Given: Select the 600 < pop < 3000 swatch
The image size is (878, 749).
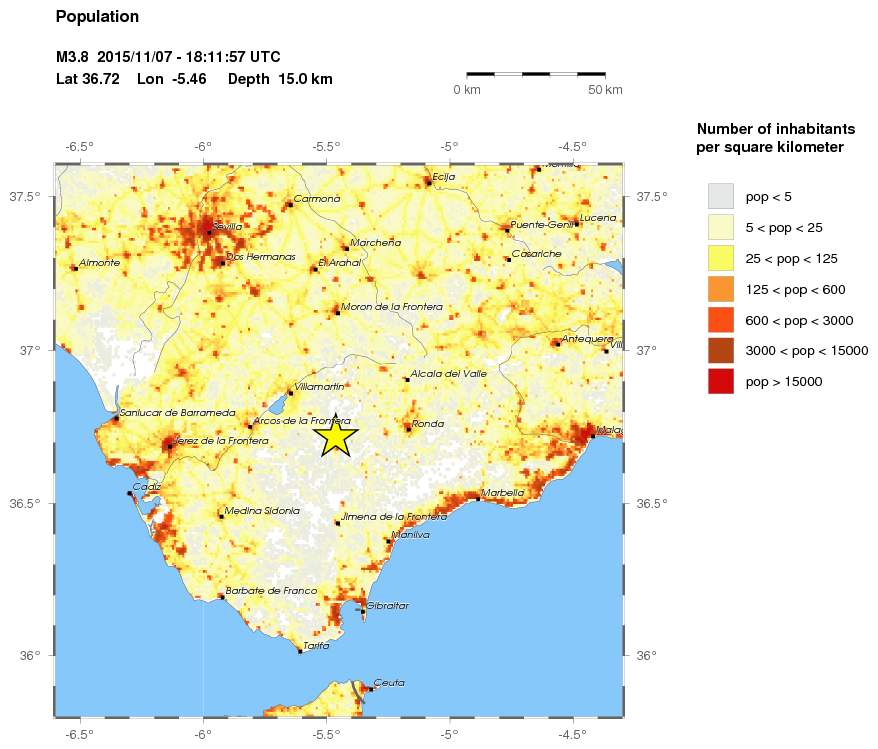Looking at the screenshot, I should click(x=721, y=320).
